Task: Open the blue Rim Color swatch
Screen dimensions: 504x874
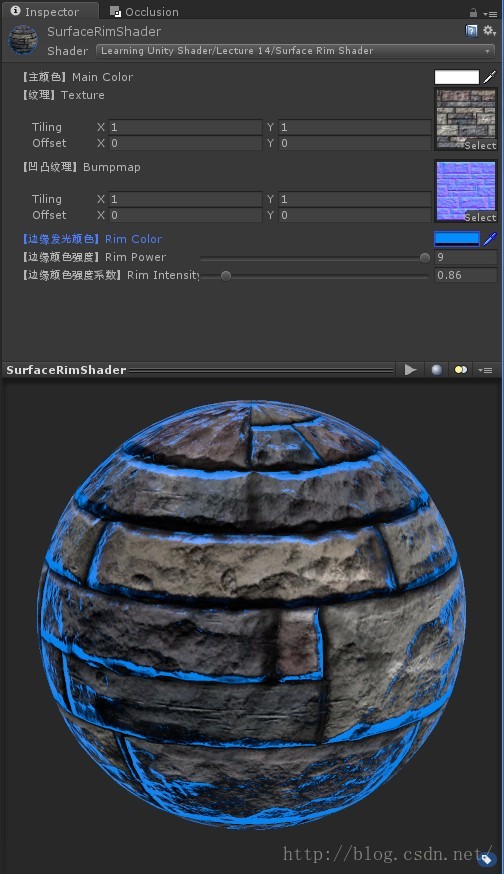Action: 457,239
